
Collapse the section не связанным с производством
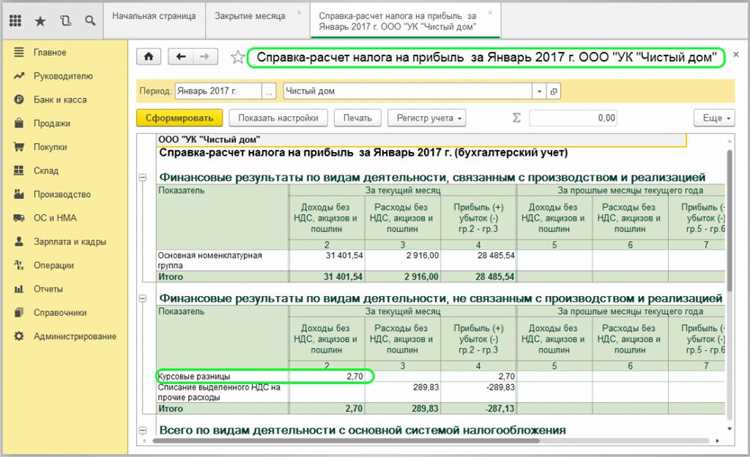point(143,298)
